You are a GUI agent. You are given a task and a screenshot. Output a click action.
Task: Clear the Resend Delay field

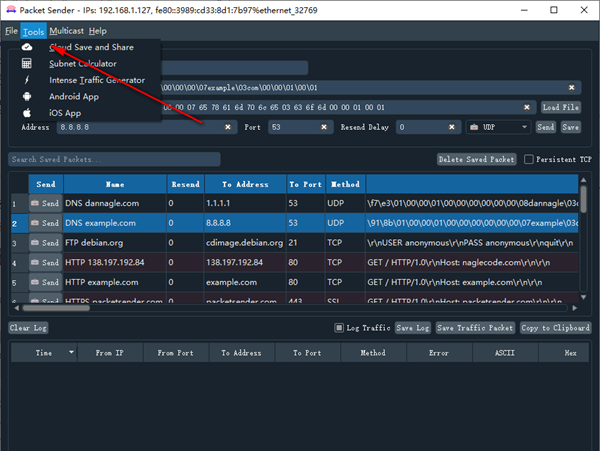[452, 127]
